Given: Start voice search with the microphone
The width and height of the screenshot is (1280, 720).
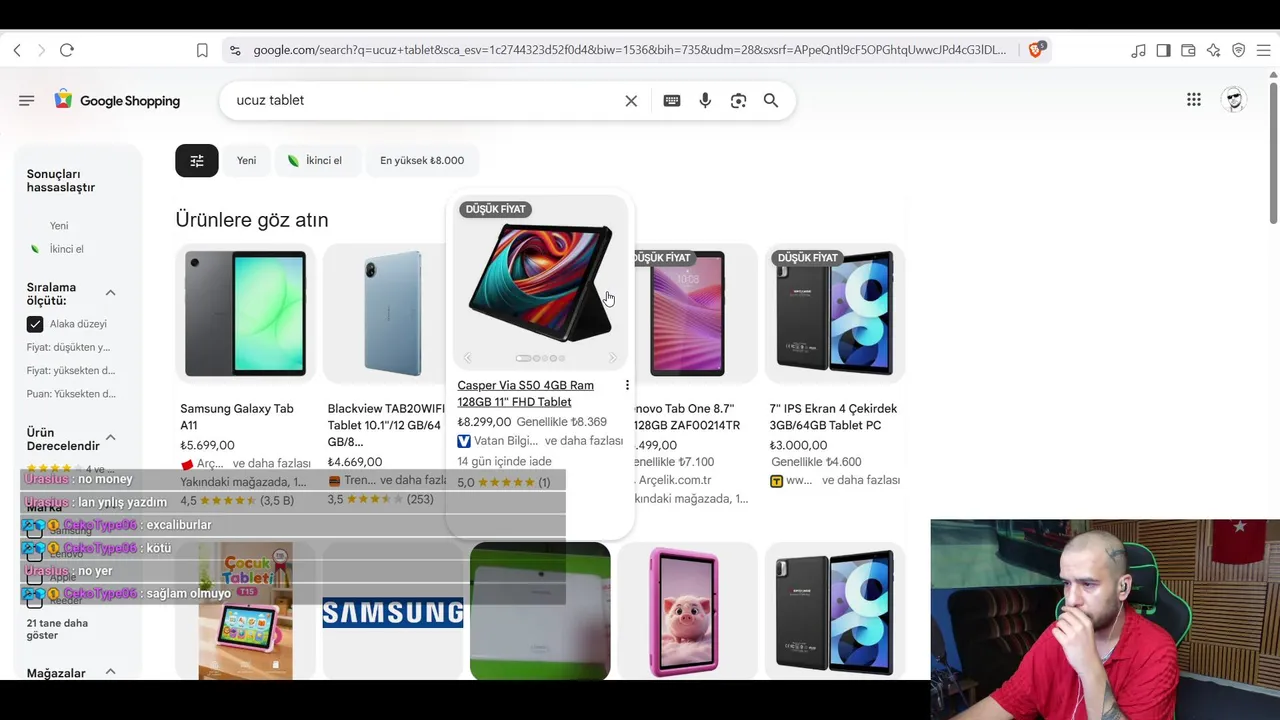Looking at the screenshot, I should pyautogui.click(x=705, y=100).
